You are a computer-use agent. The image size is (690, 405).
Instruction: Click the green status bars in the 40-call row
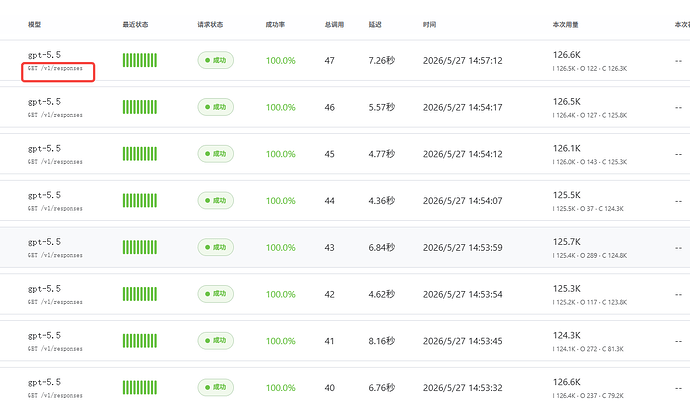point(139,387)
